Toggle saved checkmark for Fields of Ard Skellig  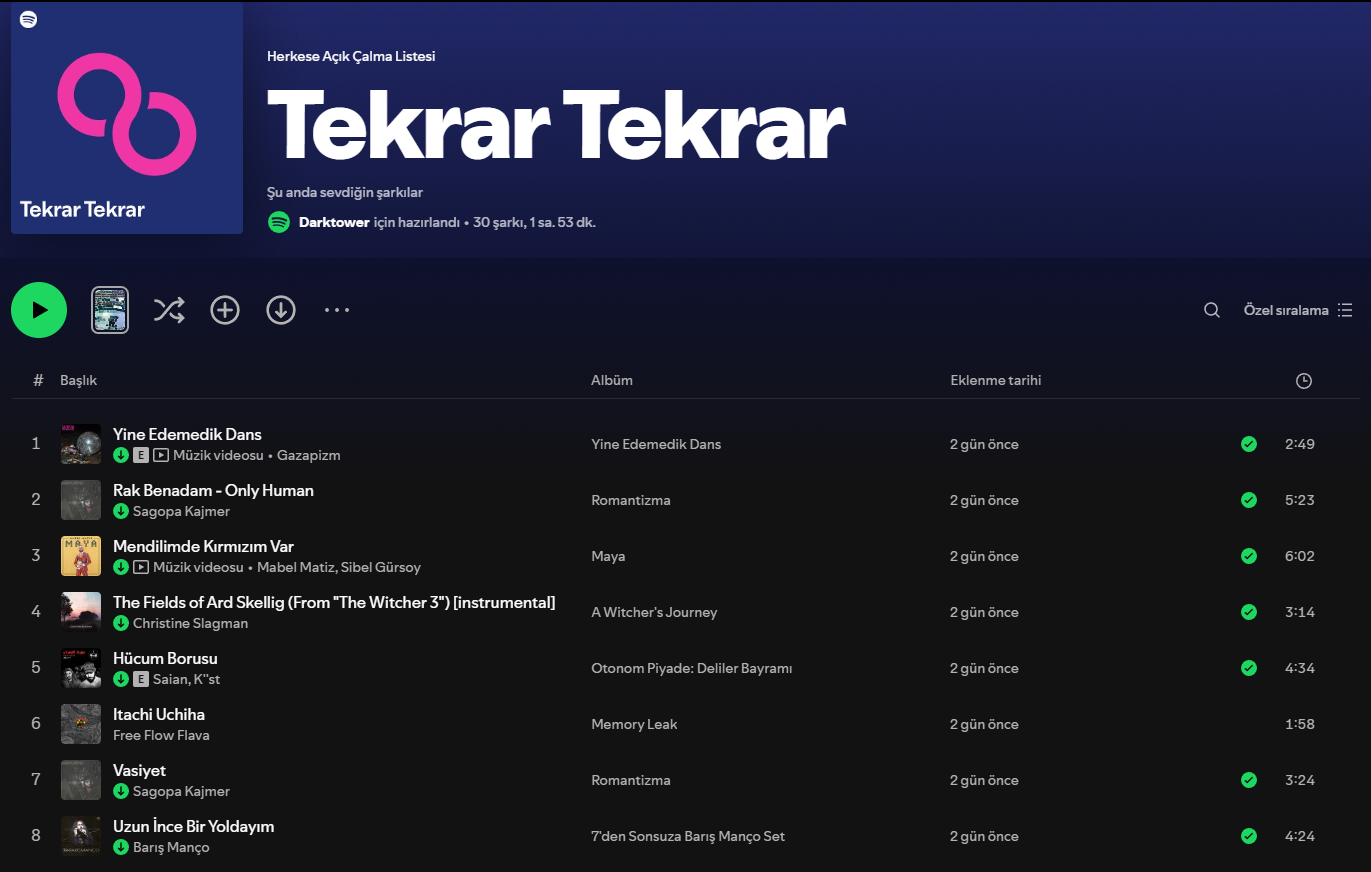point(1249,612)
